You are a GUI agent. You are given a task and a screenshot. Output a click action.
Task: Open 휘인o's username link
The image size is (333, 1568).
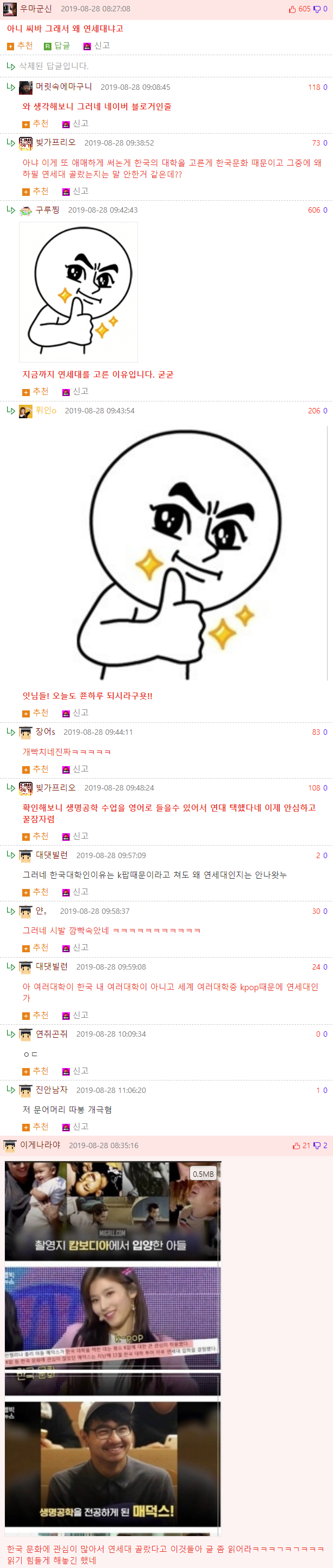point(45,410)
